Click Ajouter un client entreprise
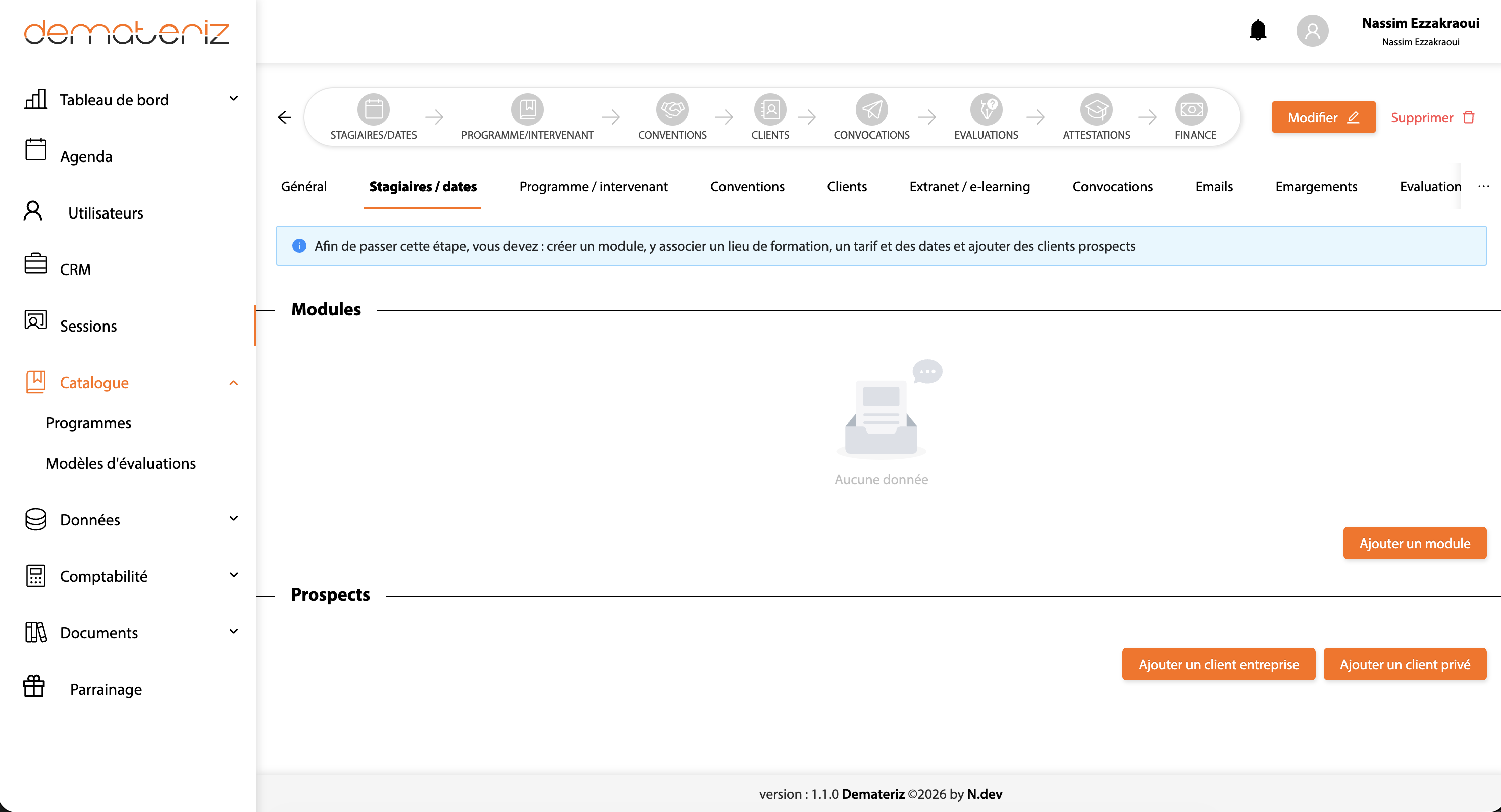This screenshot has width=1501, height=812. tap(1218, 664)
